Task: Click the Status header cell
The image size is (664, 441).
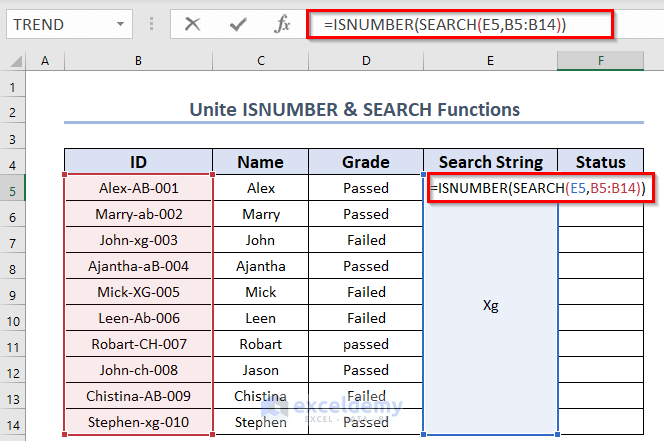Action: click(600, 162)
